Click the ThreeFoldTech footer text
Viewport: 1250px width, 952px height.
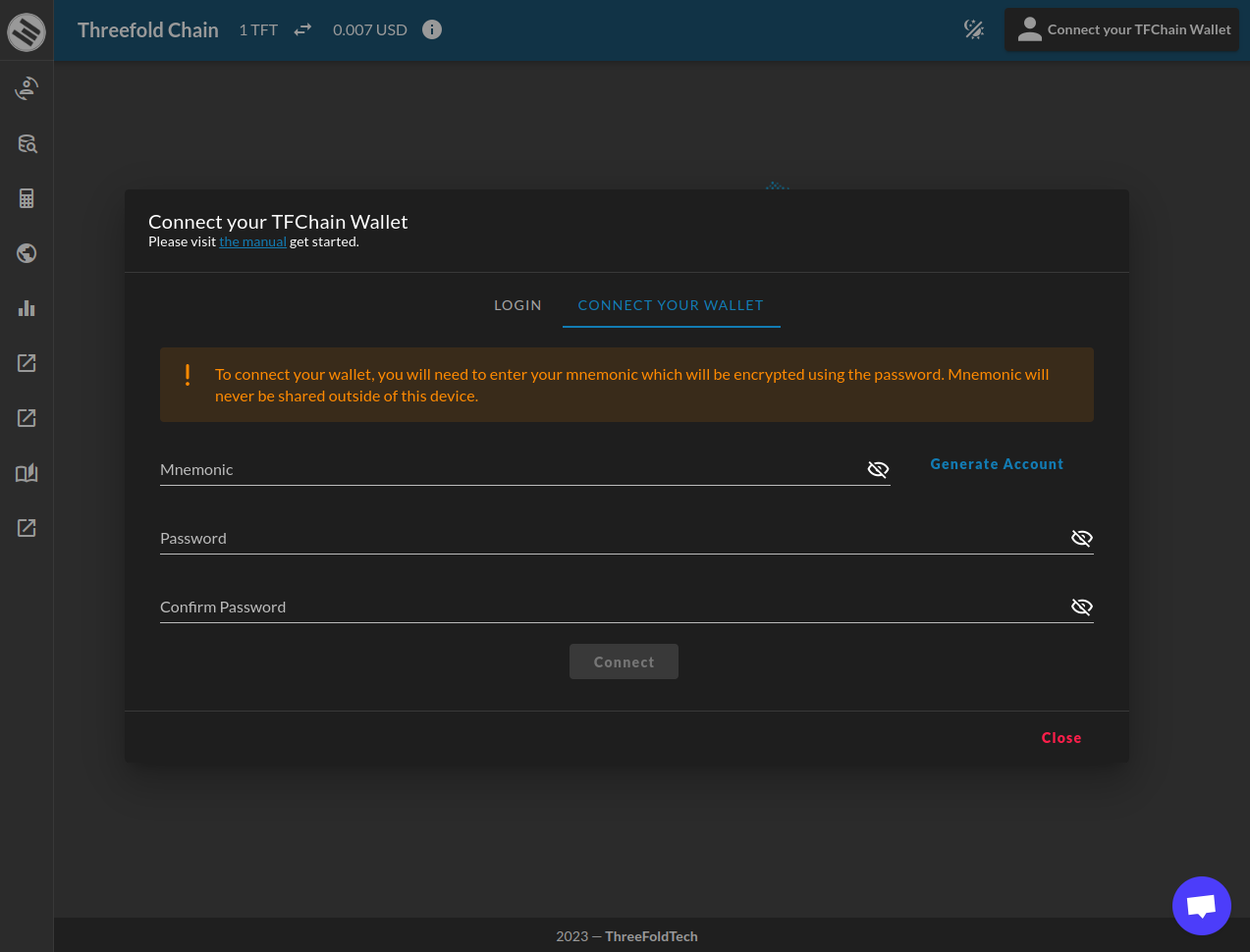pyautogui.click(x=651, y=936)
